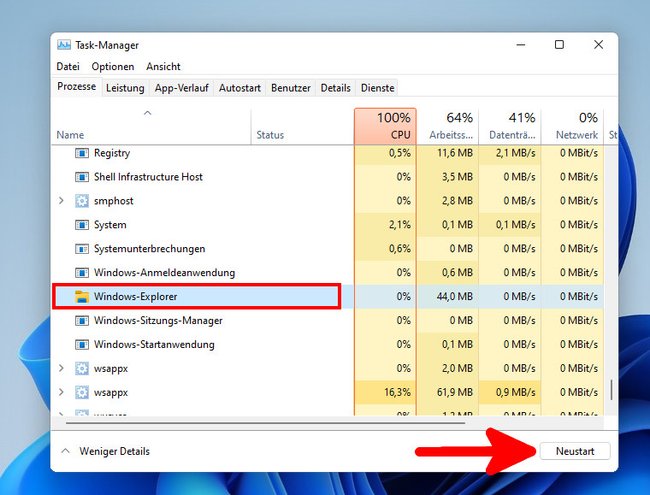Switch to the Leistung tab
The width and height of the screenshot is (650, 495).
tap(125, 88)
